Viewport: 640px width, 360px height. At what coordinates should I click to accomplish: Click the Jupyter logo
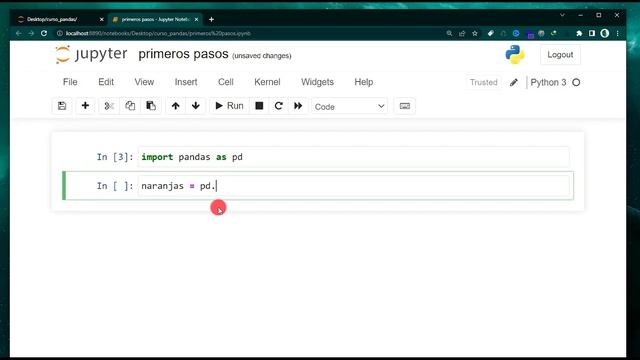coord(91,54)
